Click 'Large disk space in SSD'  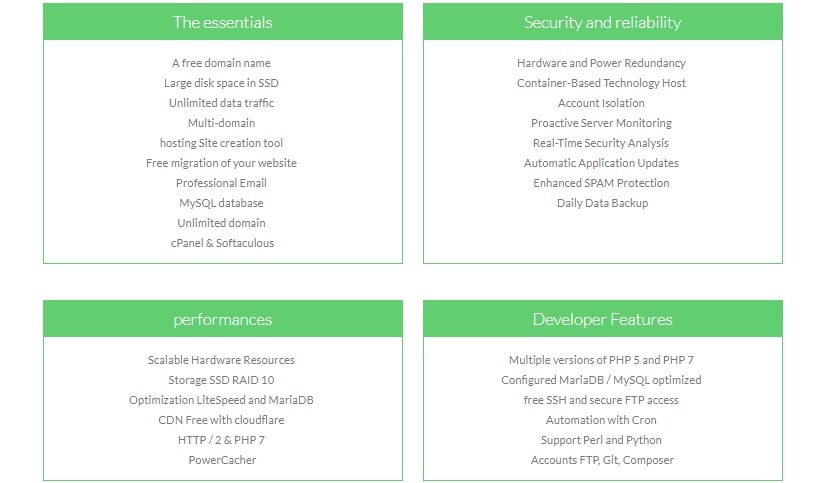pyautogui.click(x=221, y=83)
